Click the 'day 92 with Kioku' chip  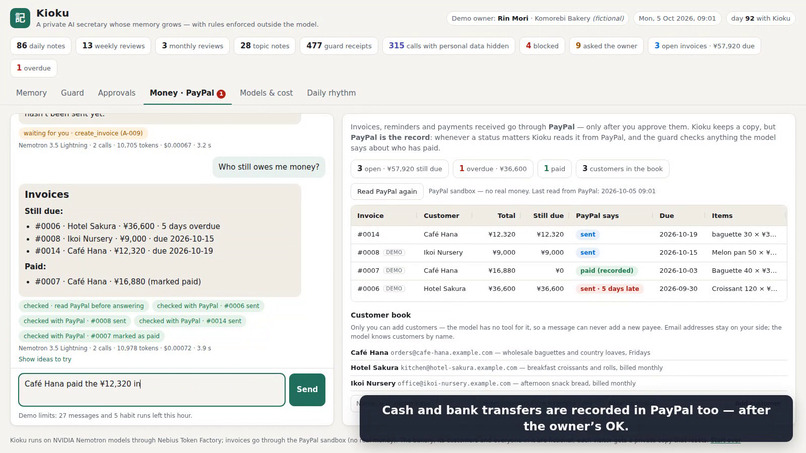pos(760,19)
